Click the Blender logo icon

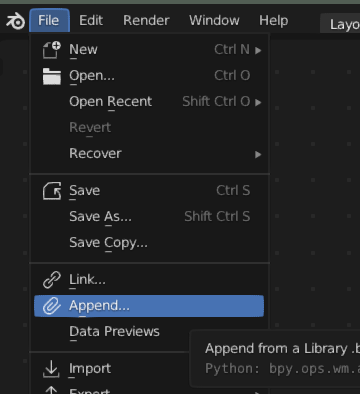click(x=15, y=21)
